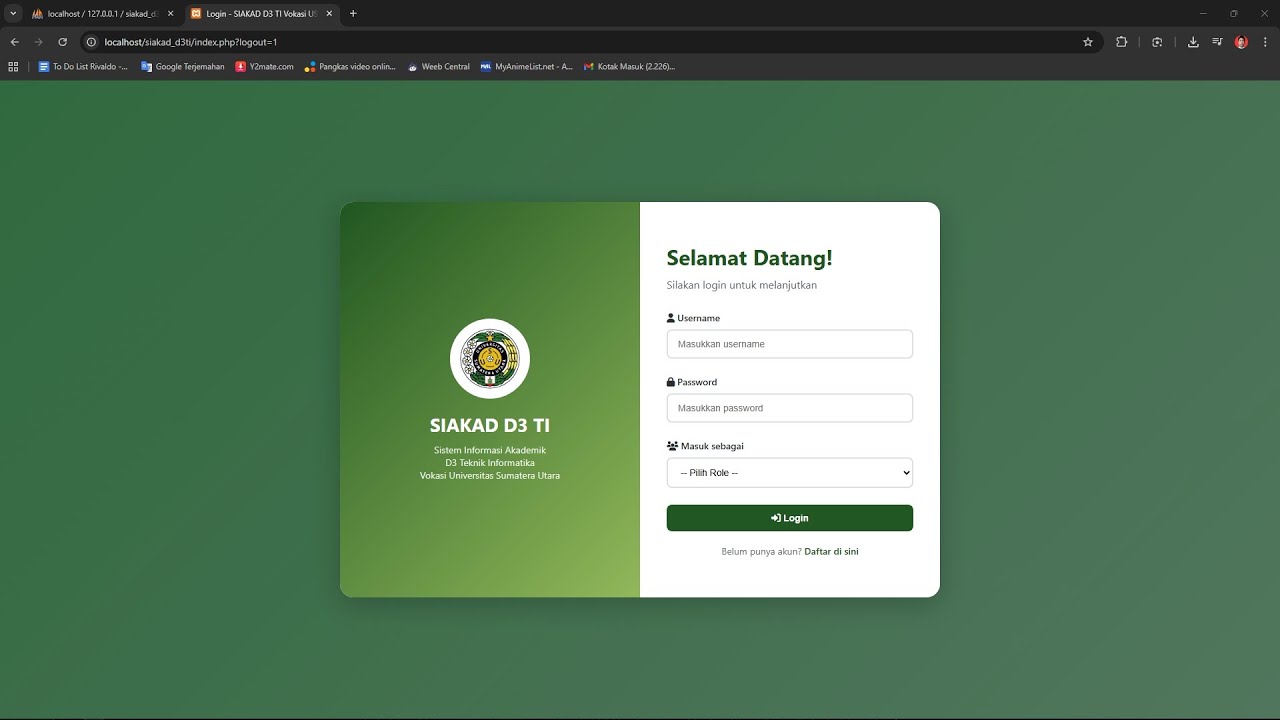The image size is (1280, 720).
Task: Open the browser Downloads icon
Action: tap(1193, 42)
